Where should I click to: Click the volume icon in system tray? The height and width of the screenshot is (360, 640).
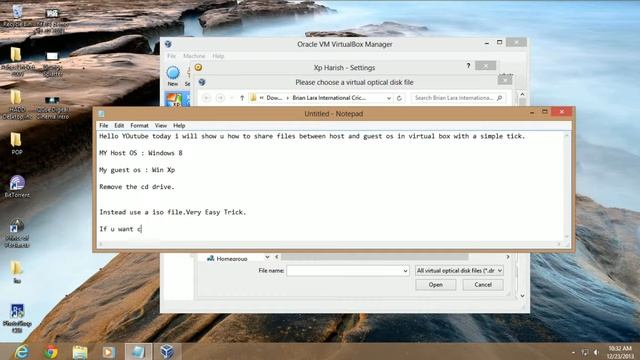[596, 352]
